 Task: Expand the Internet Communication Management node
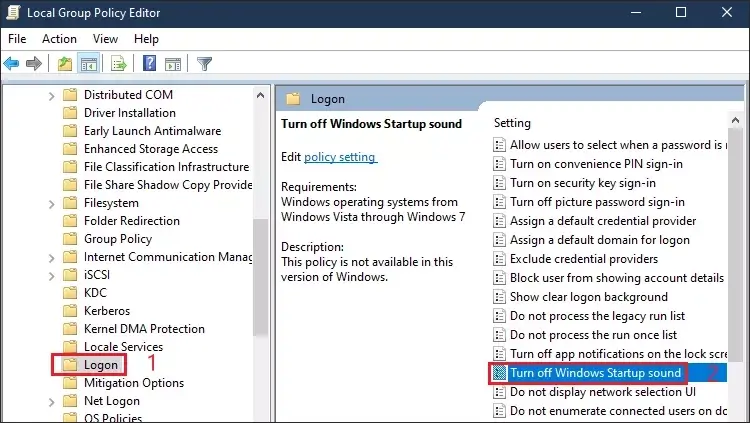click(x=51, y=258)
